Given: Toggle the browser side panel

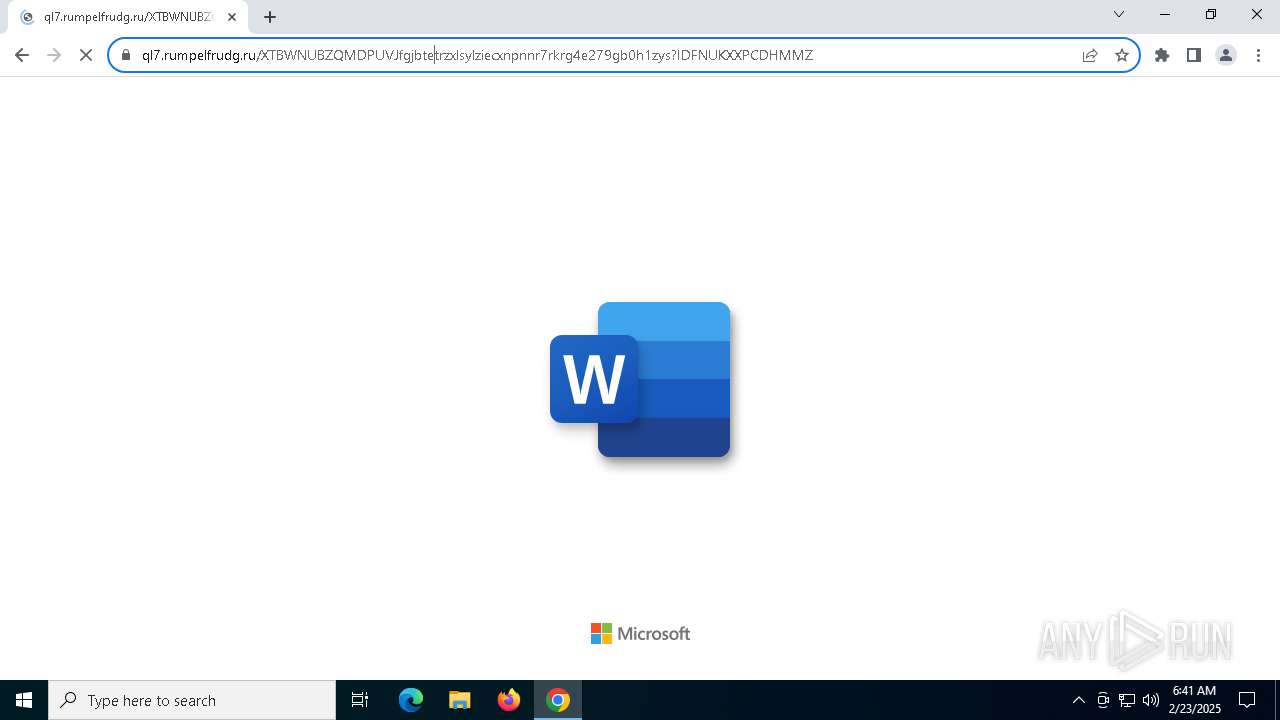Looking at the screenshot, I should [x=1194, y=55].
